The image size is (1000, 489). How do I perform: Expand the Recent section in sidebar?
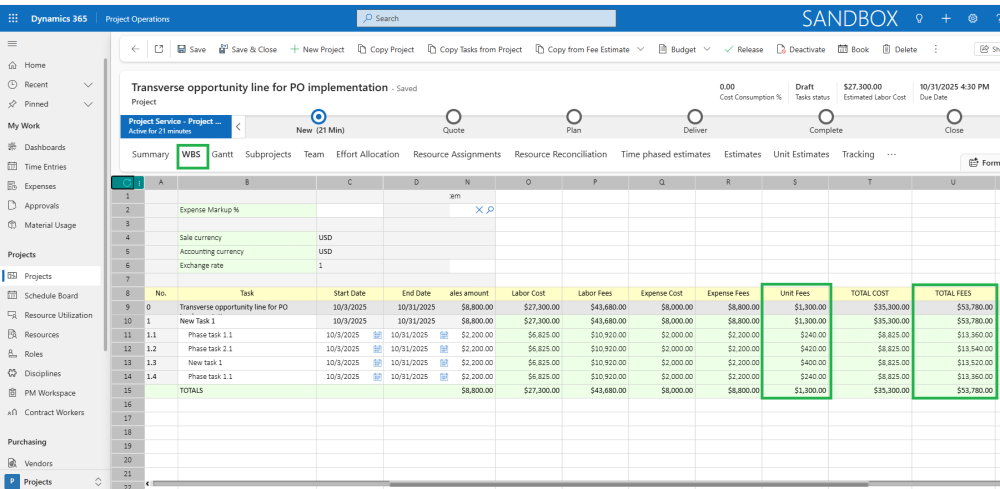click(88, 85)
